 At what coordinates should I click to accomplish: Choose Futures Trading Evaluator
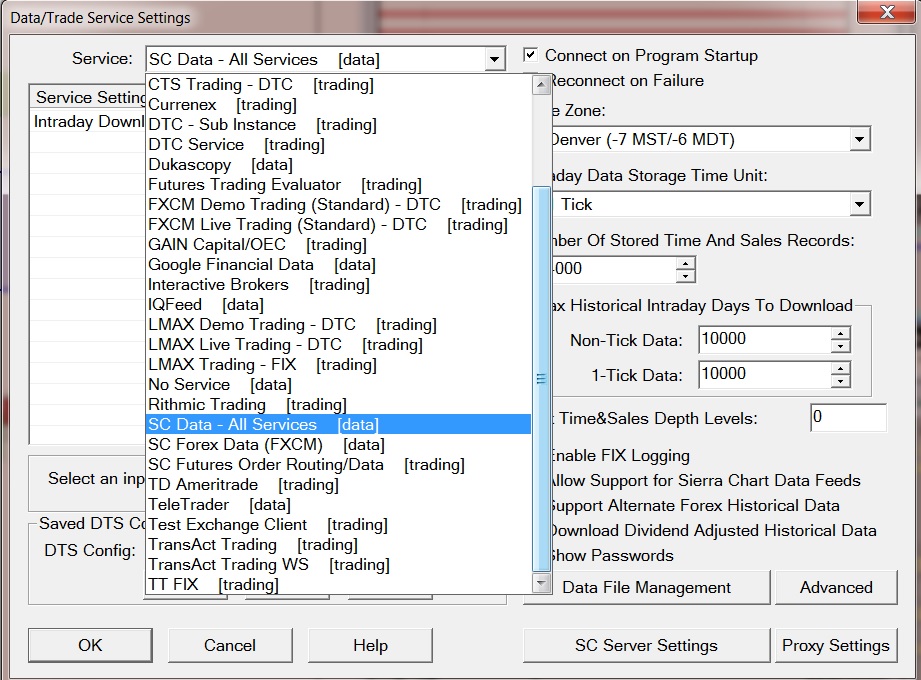tap(338, 184)
